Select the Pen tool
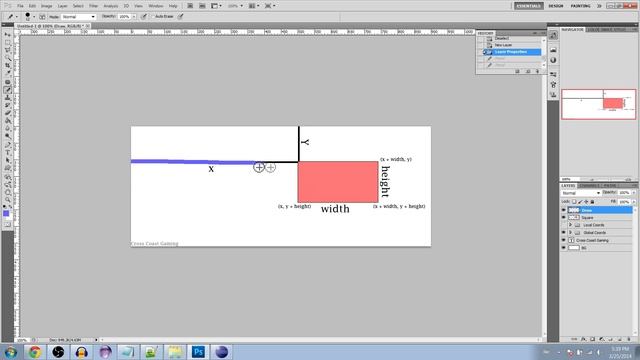This screenshot has height=360, width=640. (x=7, y=144)
